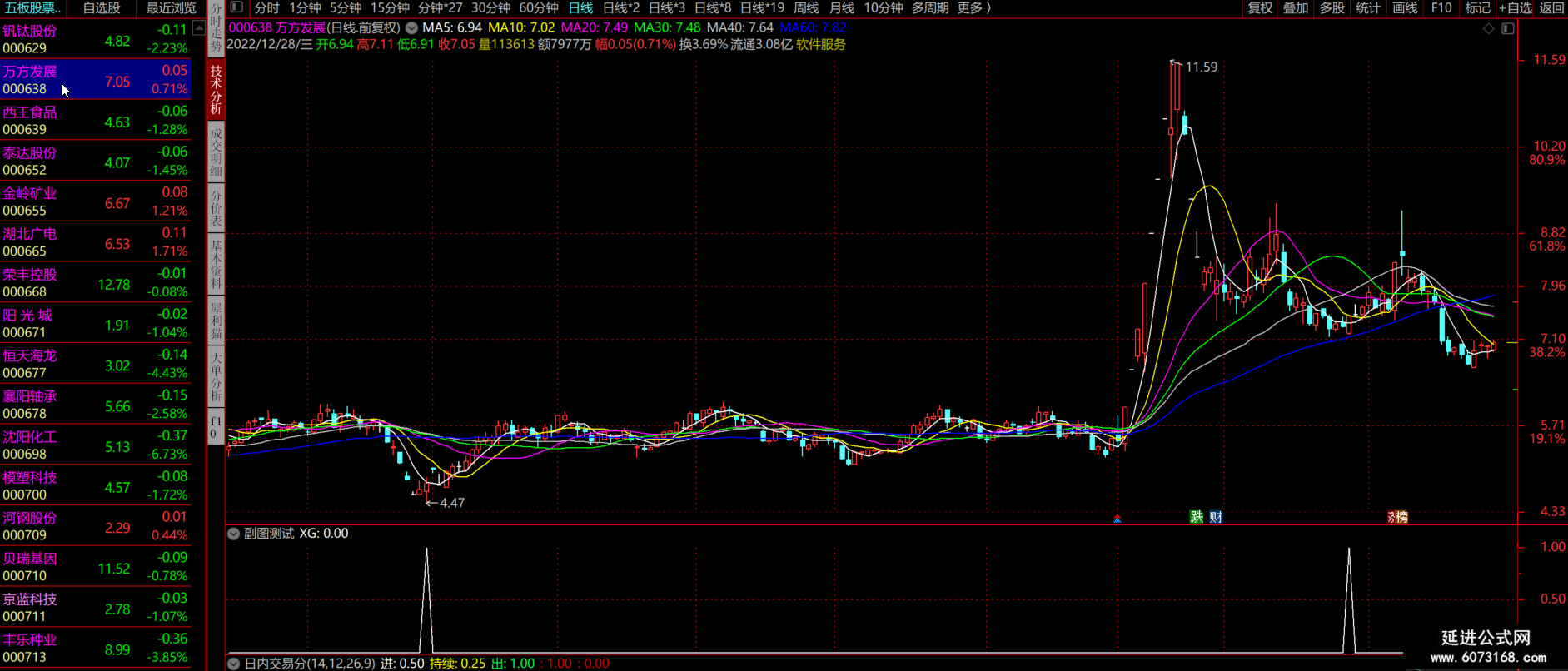
Task: Expand the main chart indicator dropdown beside 前复权
Action: pyautogui.click(x=411, y=27)
